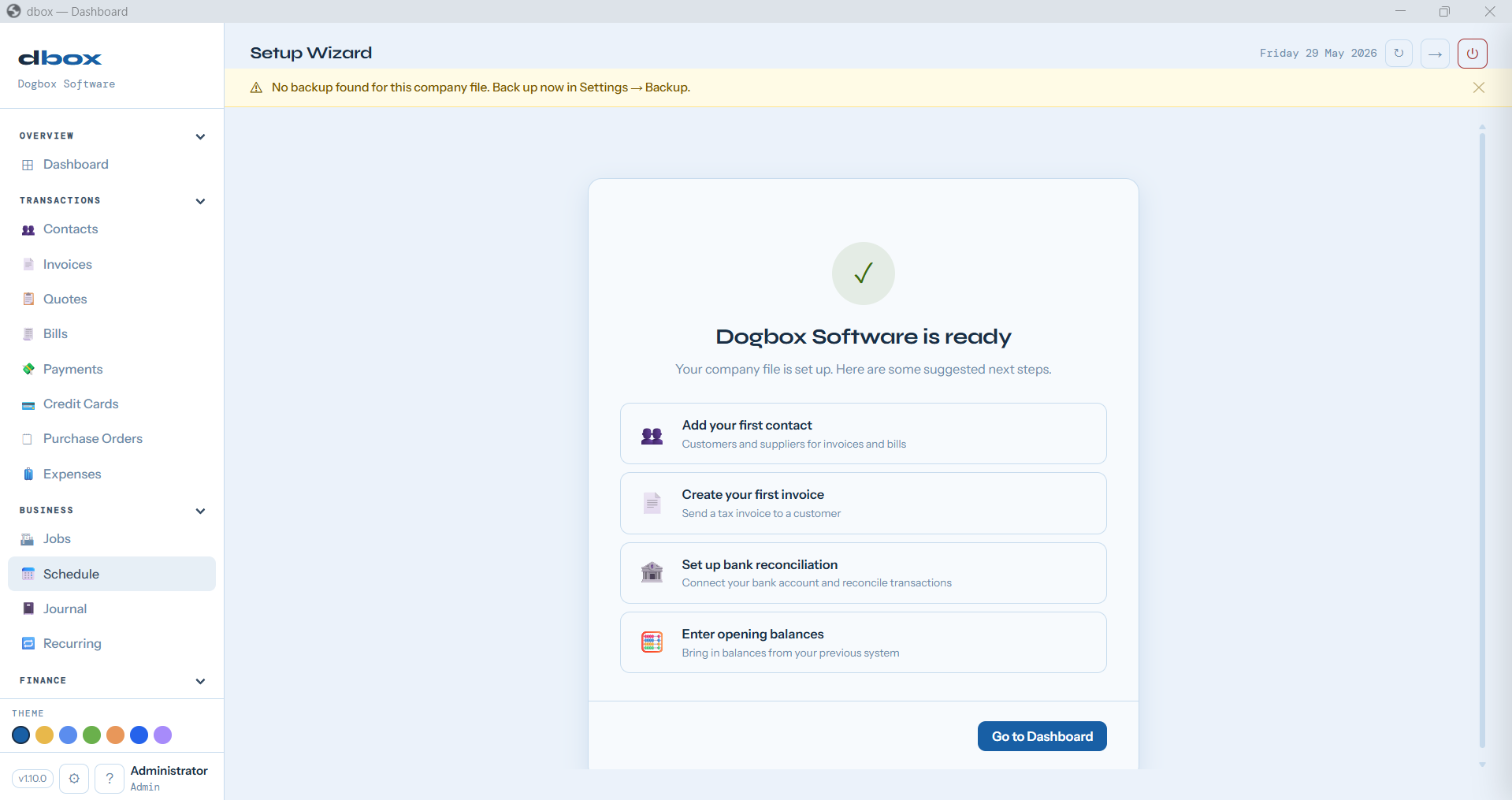Image resolution: width=1512 pixels, height=800 pixels.
Task: Select Payments in the sidebar
Action: pyautogui.click(x=112, y=369)
